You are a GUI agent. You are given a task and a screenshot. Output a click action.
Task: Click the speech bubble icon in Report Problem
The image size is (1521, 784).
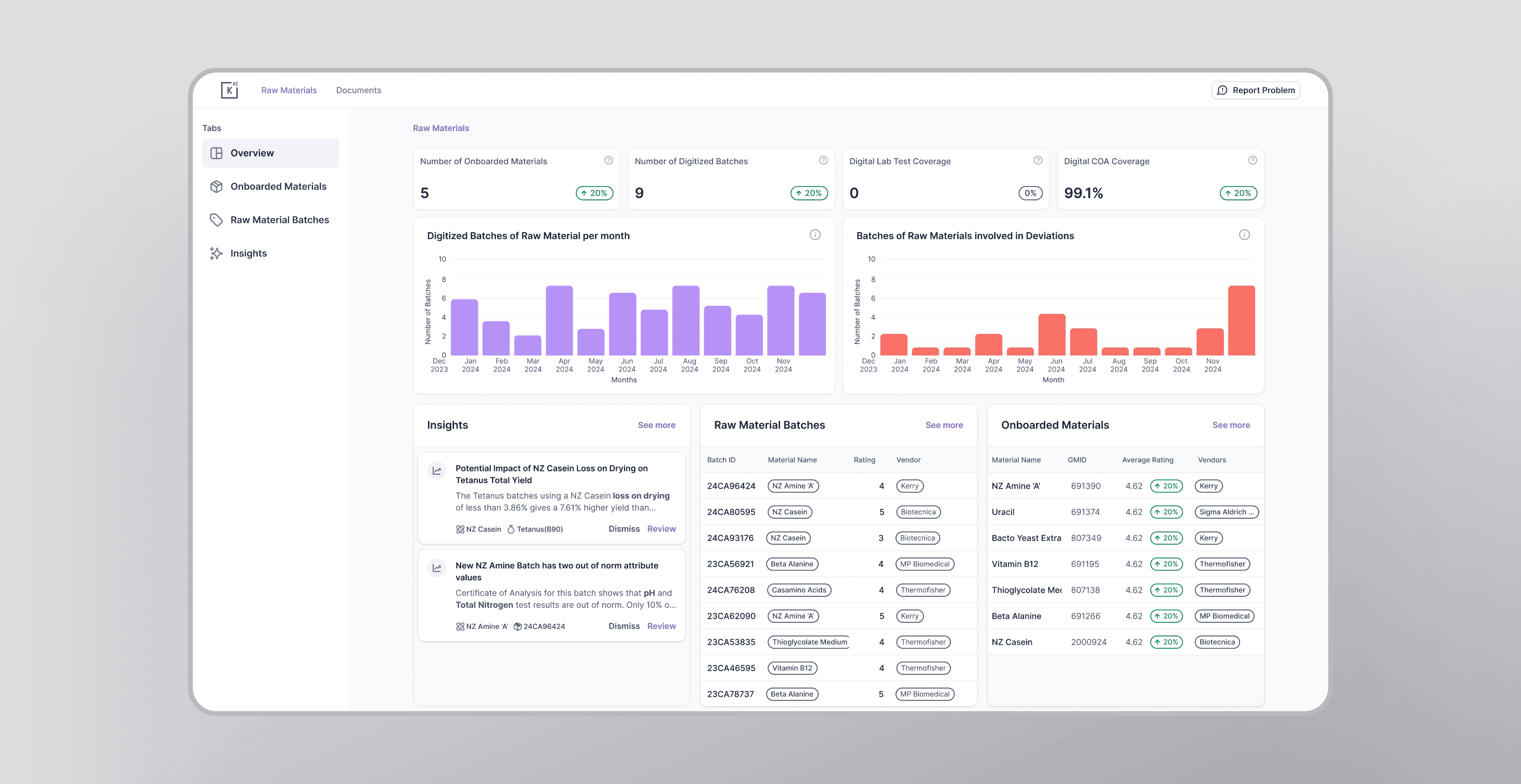click(x=1221, y=90)
